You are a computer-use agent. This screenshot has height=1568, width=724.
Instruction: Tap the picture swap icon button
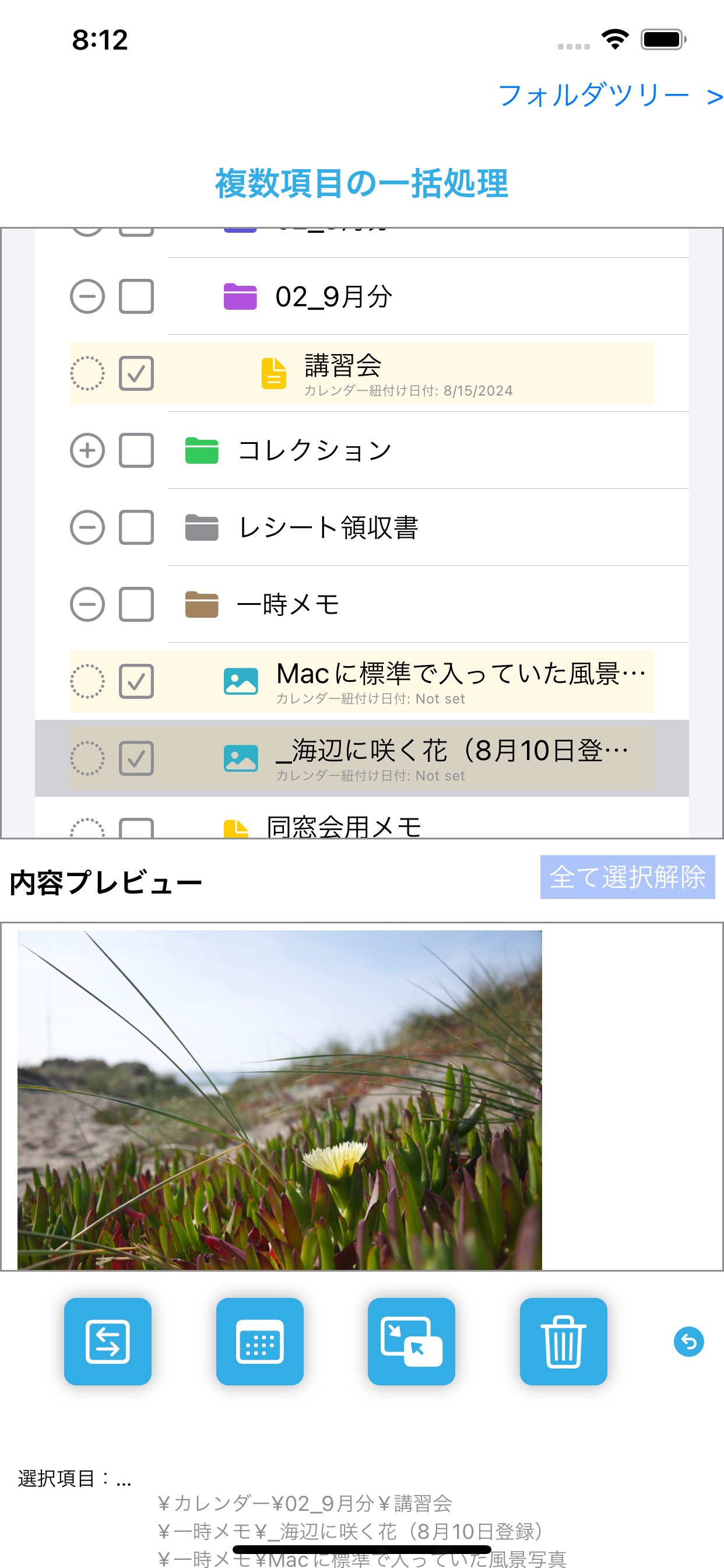coord(412,1341)
